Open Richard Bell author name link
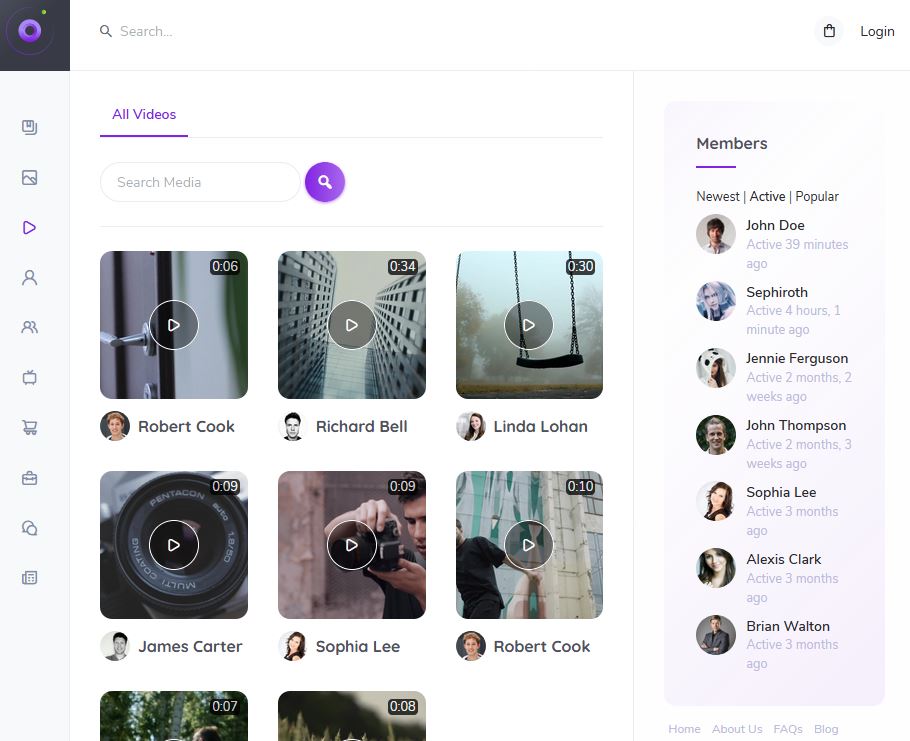This screenshot has width=910, height=741. (362, 426)
